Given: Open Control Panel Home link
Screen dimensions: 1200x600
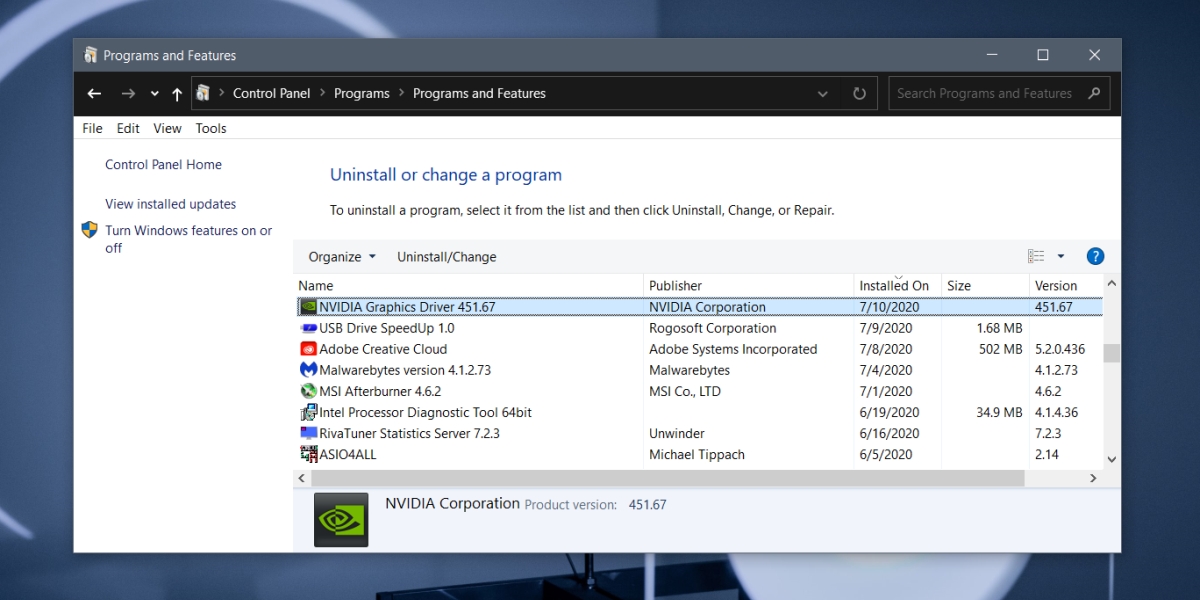Looking at the screenshot, I should 164,165.
